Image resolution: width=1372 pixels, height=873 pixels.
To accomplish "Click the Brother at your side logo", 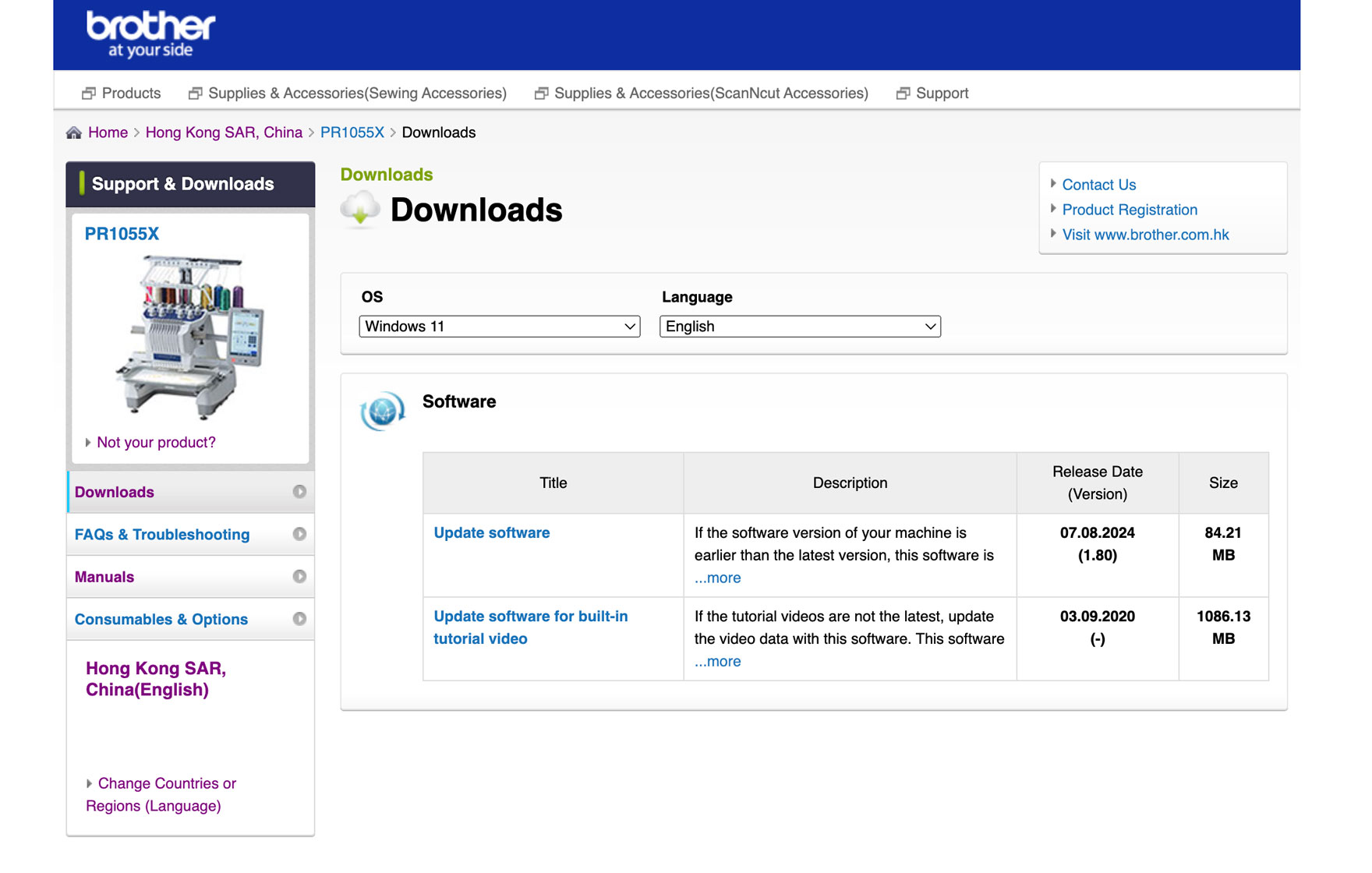I will [x=150, y=34].
